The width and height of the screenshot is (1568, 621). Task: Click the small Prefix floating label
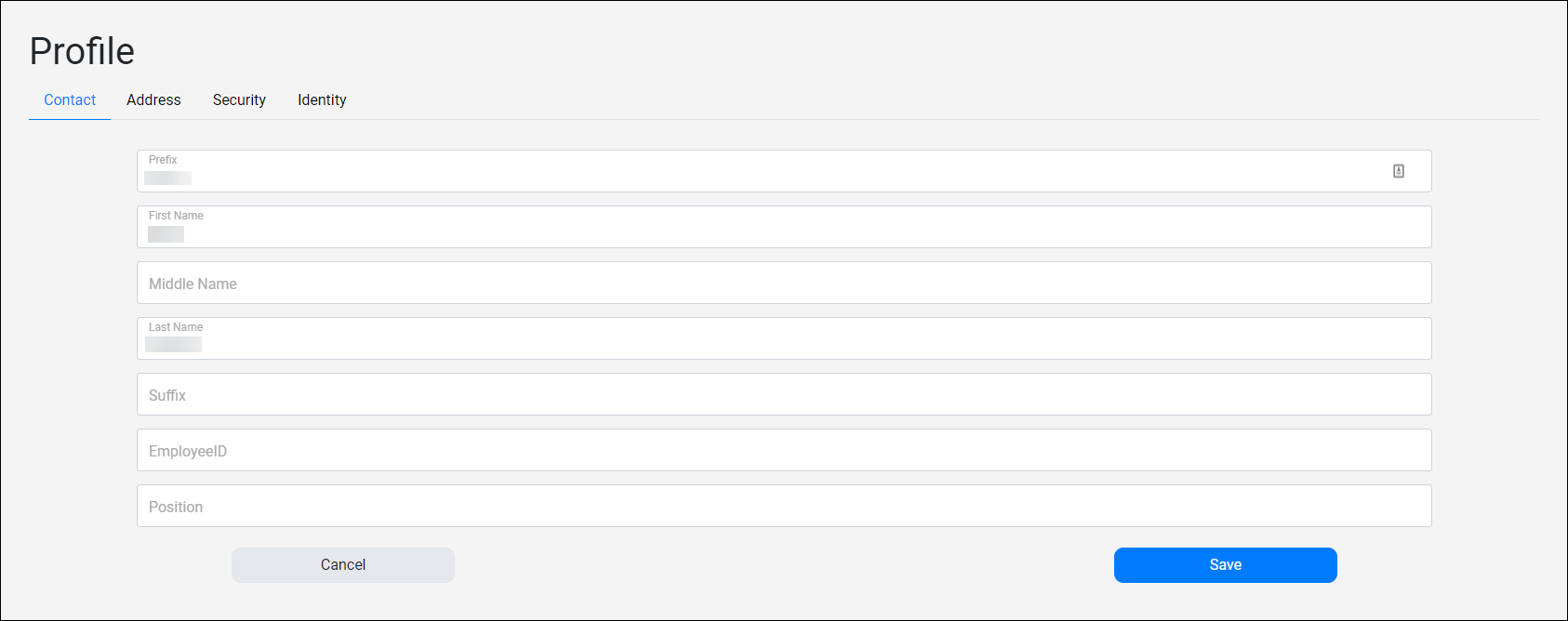(x=163, y=160)
